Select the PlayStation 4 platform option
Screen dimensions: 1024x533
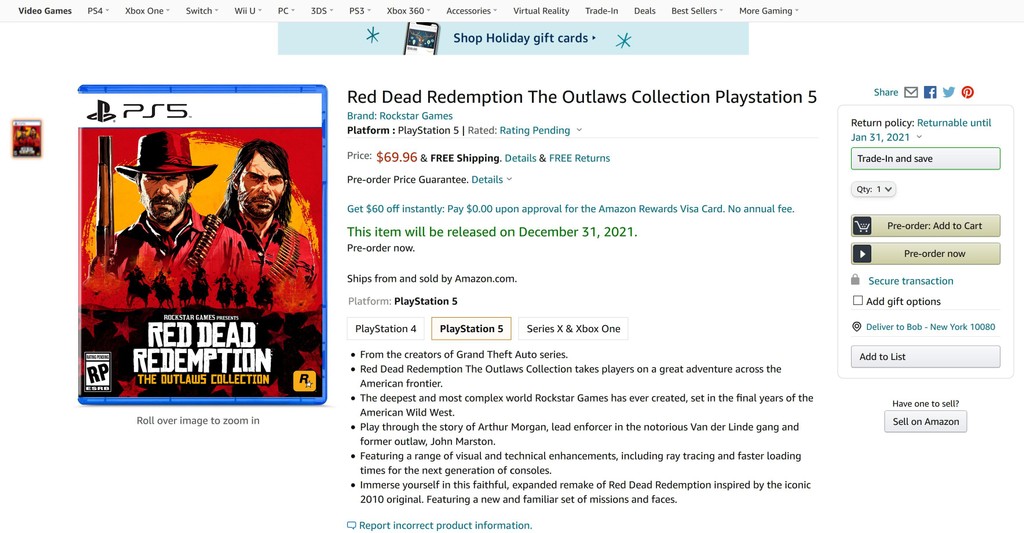tap(386, 329)
